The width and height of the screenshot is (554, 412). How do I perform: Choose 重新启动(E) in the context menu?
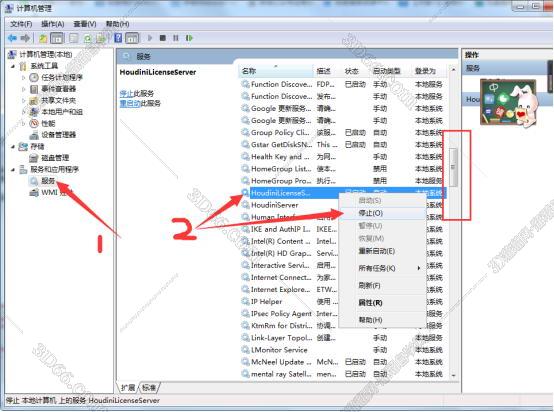point(382,251)
